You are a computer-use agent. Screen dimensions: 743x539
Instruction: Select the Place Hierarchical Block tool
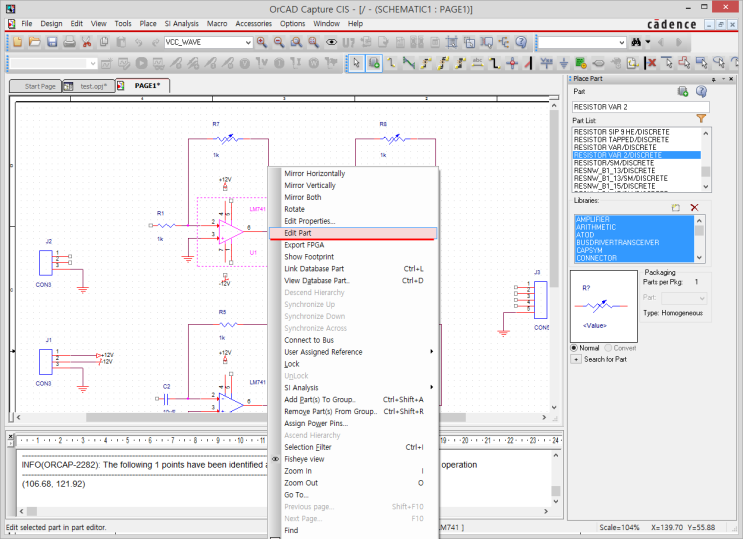pyautogui.click(x=580, y=63)
